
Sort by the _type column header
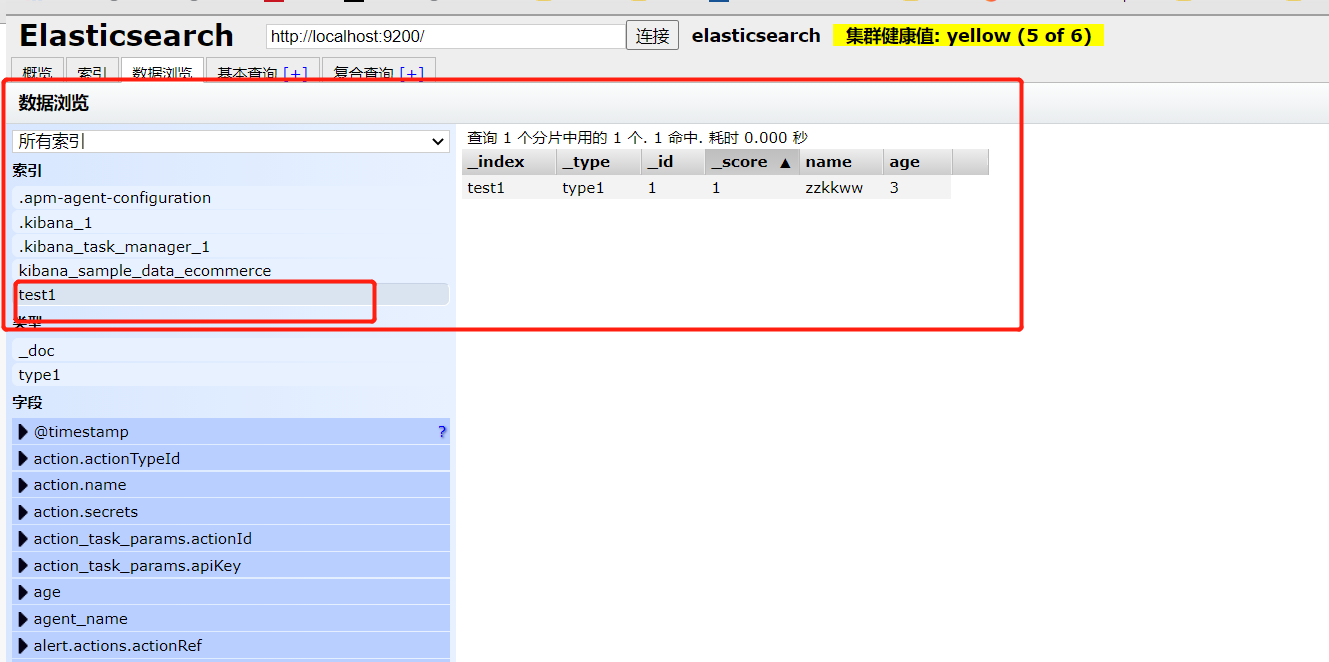click(598, 162)
